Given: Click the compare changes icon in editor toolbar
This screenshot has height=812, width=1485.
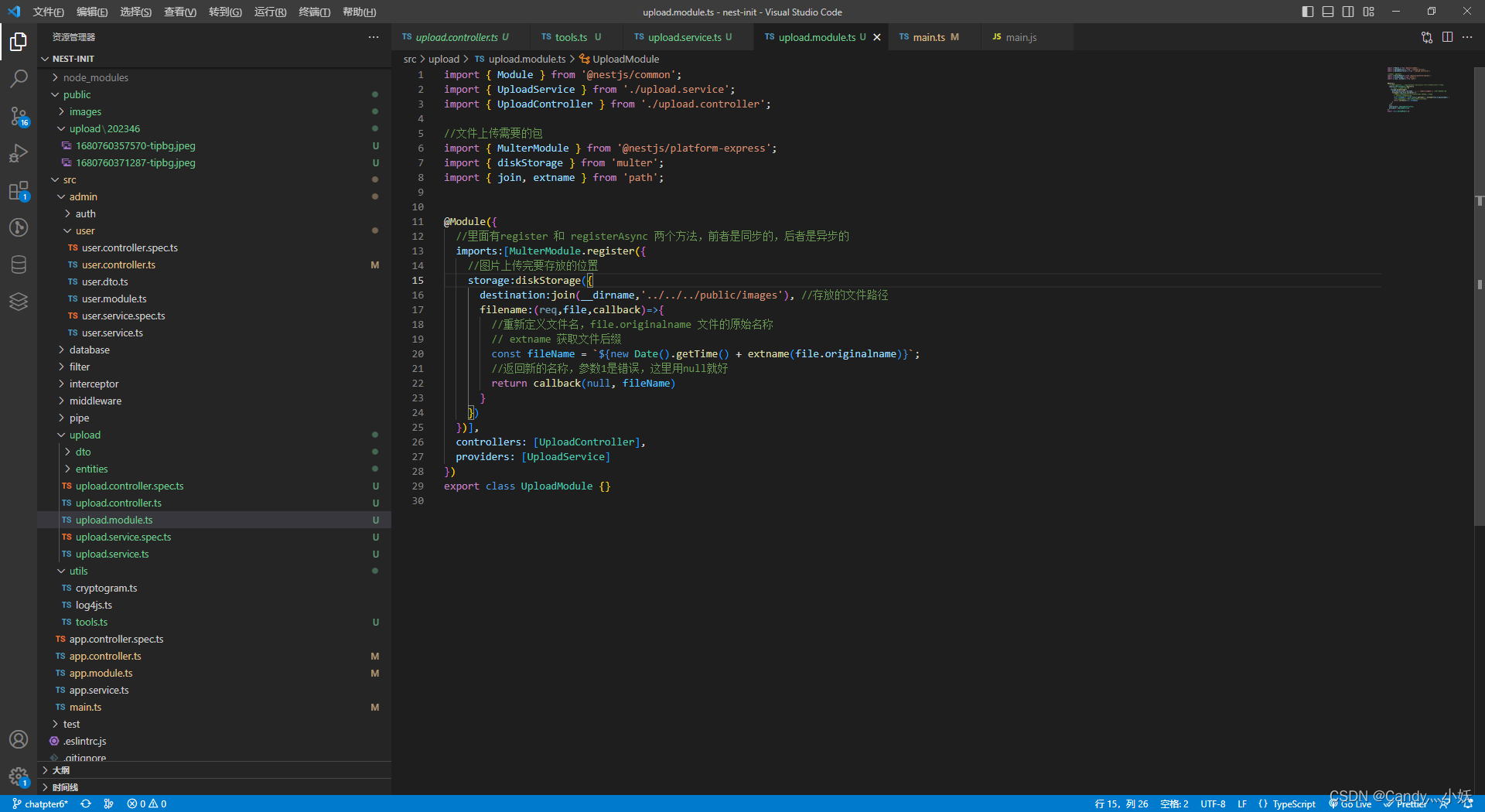Looking at the screenshot, I should [1427, 37].
